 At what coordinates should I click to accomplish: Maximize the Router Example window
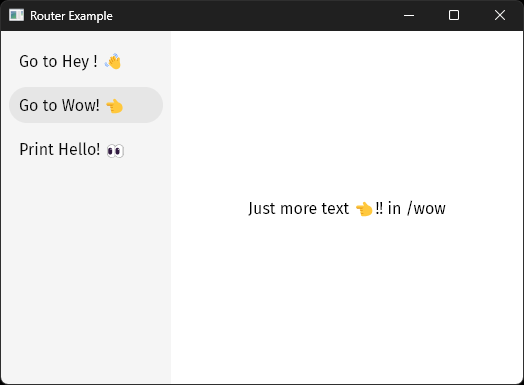[x=454, y=15]
